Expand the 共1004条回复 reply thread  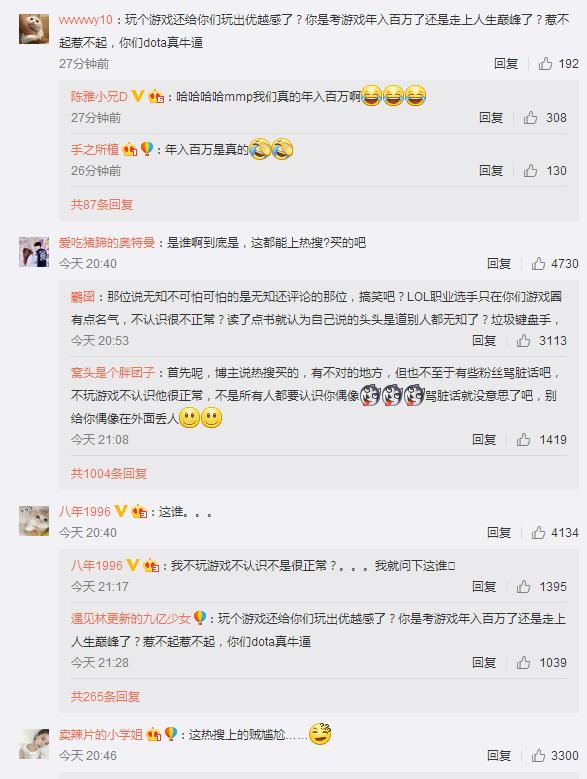tap(109, 473)
